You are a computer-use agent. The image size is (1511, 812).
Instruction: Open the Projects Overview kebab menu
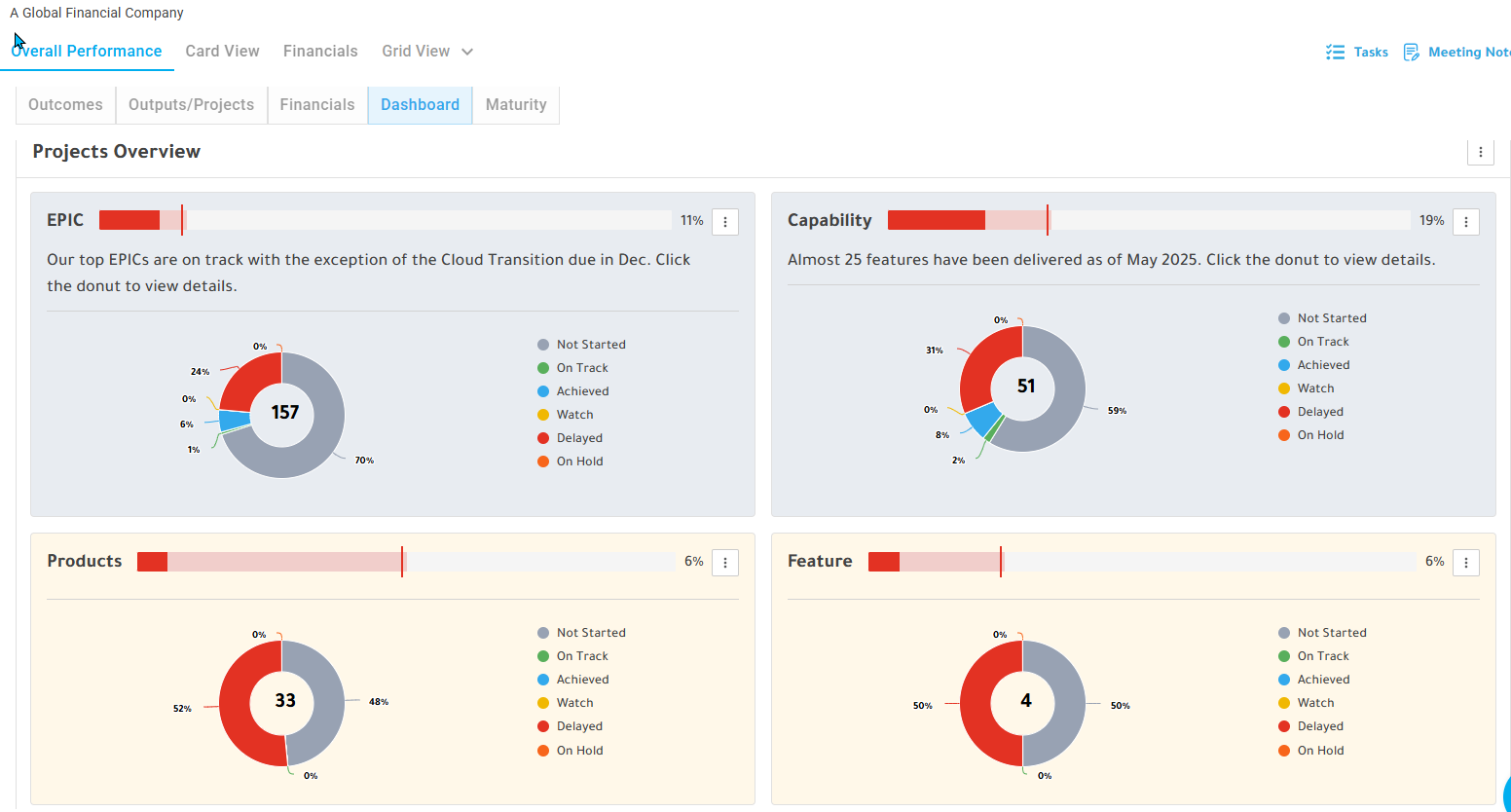click(1481, 152)
